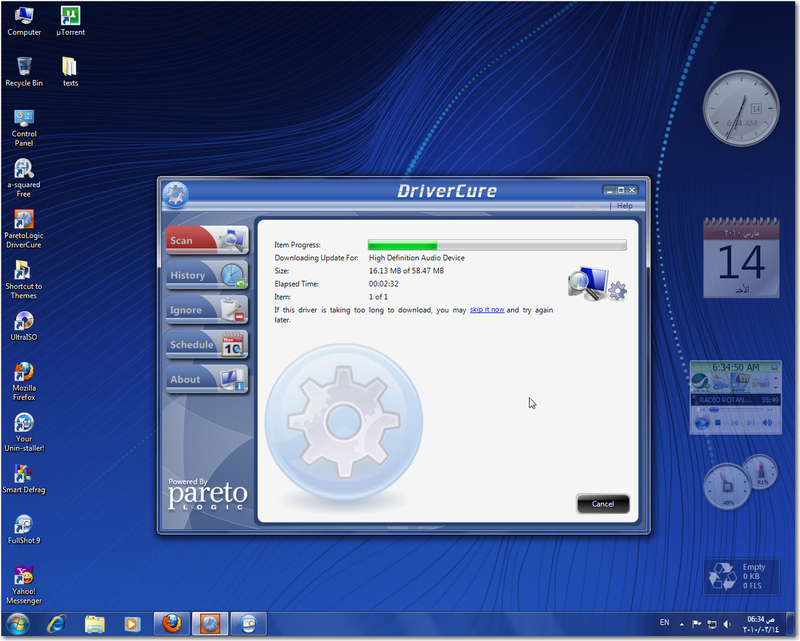Image resolution: width=800 pixels, height=641 pixels.
Task: Click the CPU meter gauge gadget
Action: point(727,486)
